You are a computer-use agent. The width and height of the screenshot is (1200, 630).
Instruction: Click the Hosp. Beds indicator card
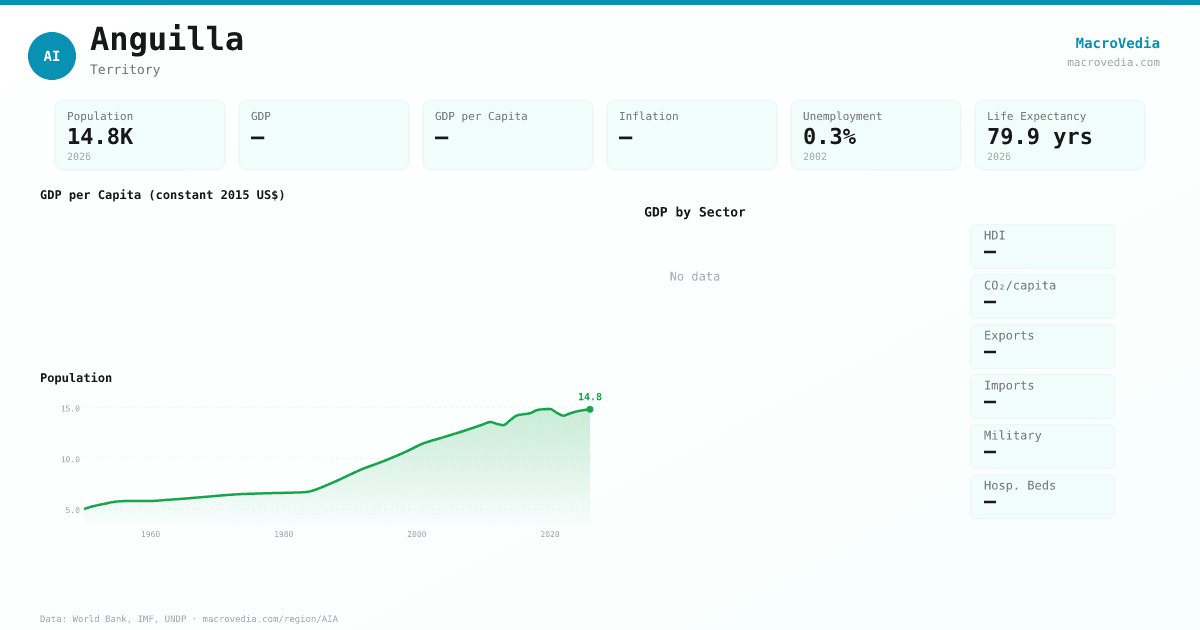[1042, 496]
